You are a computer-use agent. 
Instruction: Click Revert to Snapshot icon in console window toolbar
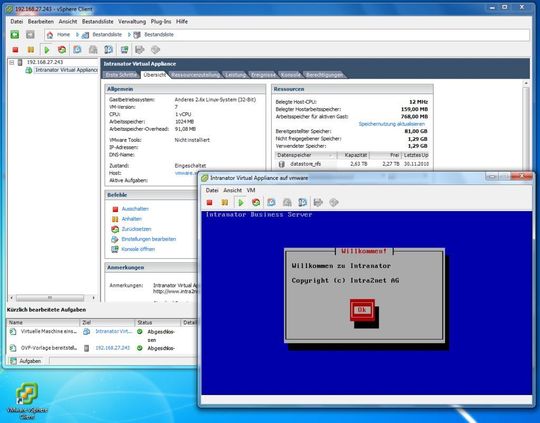click(287, 203)
